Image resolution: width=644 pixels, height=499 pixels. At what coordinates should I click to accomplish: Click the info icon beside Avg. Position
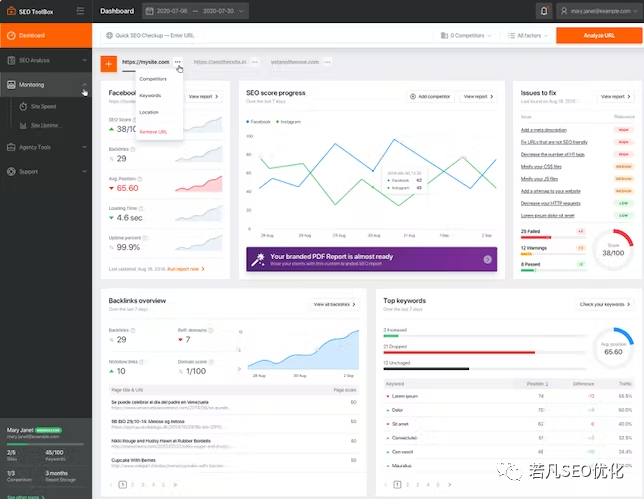[x=140, y=179]
